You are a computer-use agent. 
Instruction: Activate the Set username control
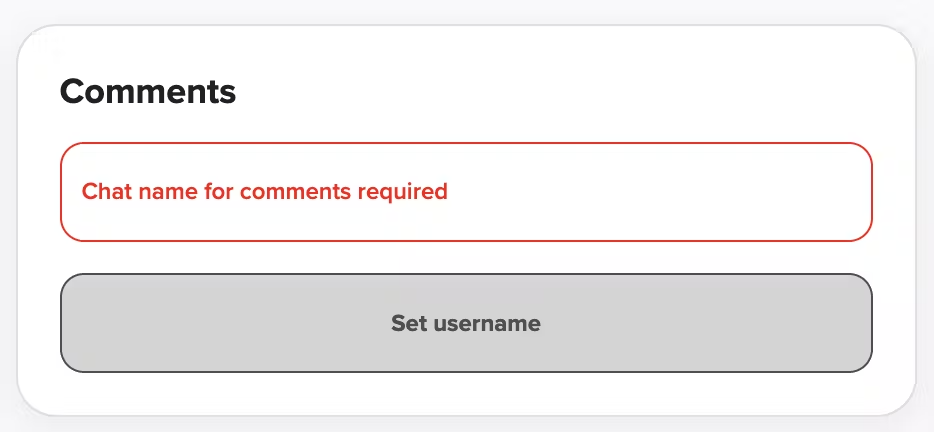click(466, 323)
